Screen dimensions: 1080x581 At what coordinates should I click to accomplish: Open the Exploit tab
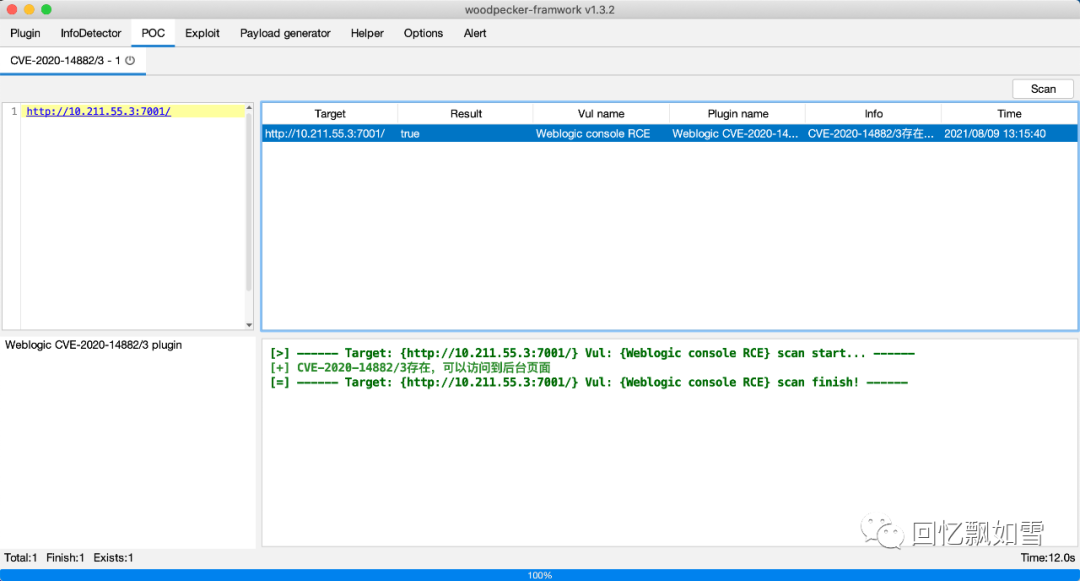[202, 33]
